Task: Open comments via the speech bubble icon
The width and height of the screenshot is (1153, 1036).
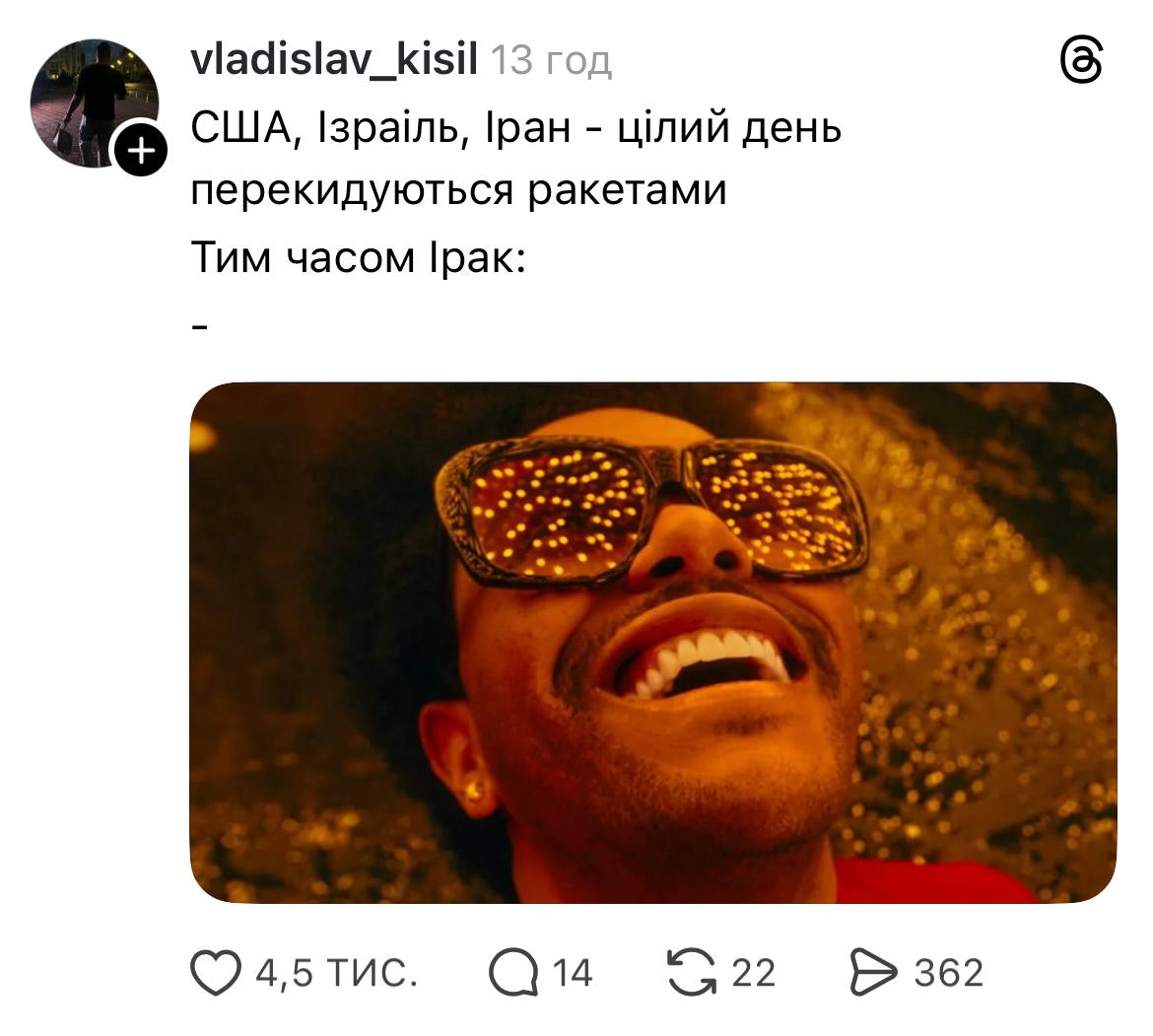Action: click(513, 972)
